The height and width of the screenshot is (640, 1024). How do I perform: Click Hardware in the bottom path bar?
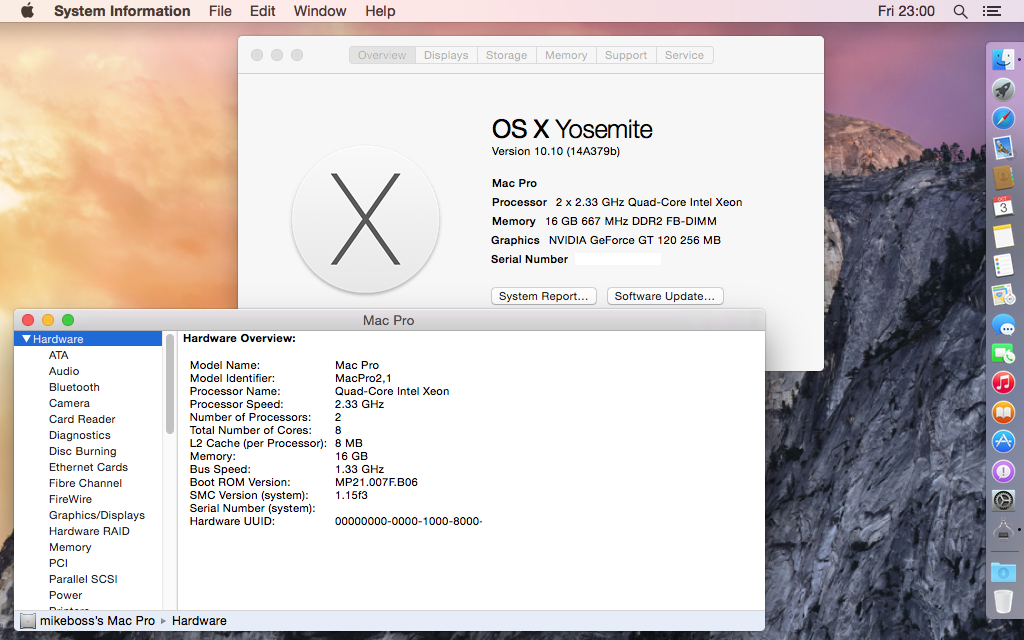pyautogui.click(x=199, y=620)
